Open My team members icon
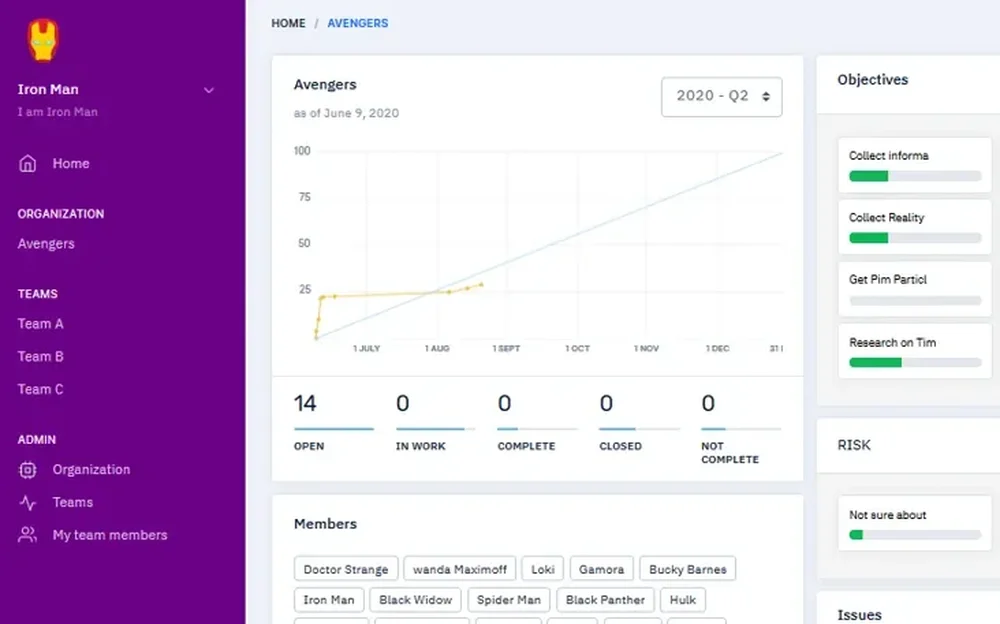Viewport: 1000px width, 624px height. coord(26,535)
